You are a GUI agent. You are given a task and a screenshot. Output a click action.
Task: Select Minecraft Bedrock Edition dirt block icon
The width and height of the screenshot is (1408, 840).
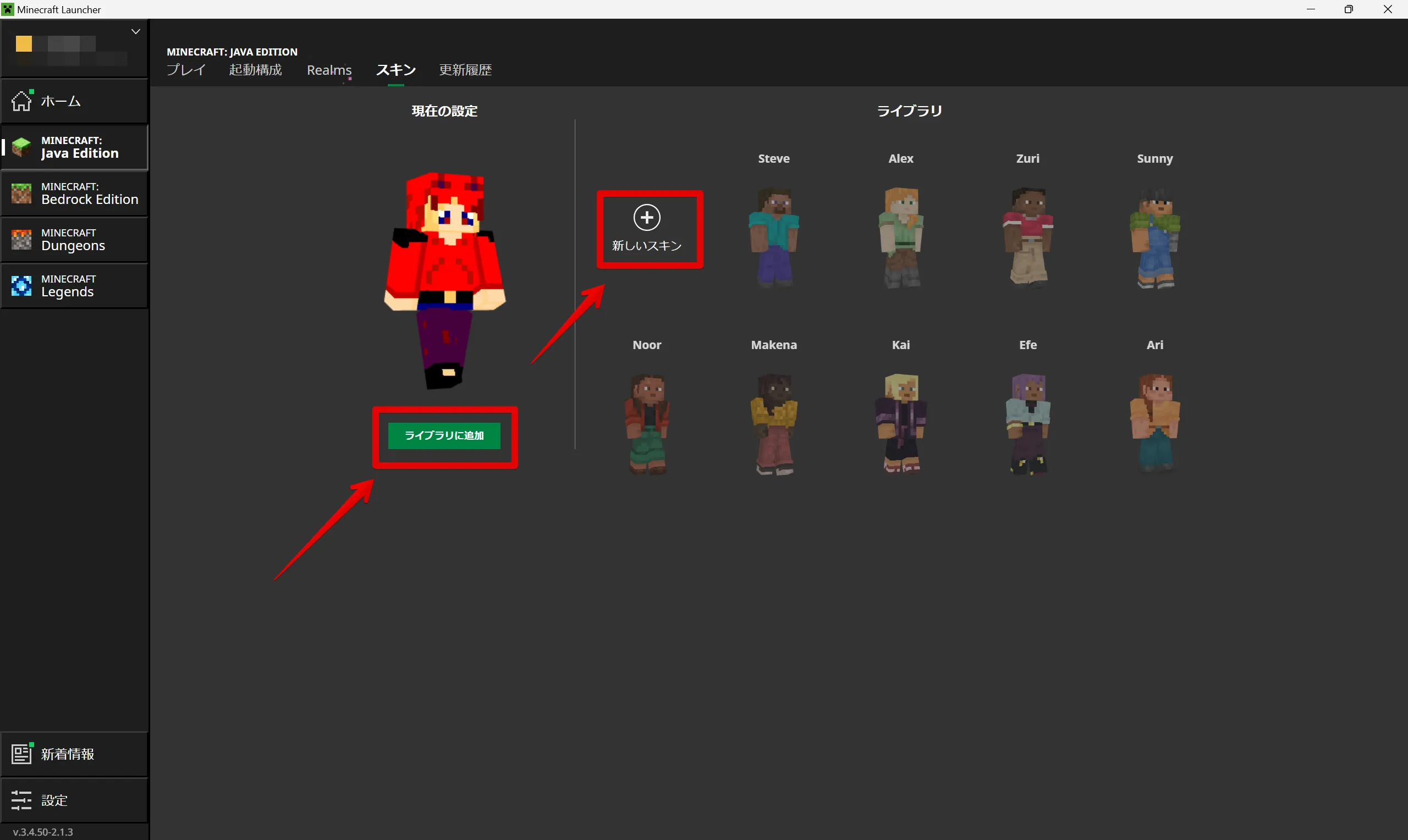coord(21,194)
